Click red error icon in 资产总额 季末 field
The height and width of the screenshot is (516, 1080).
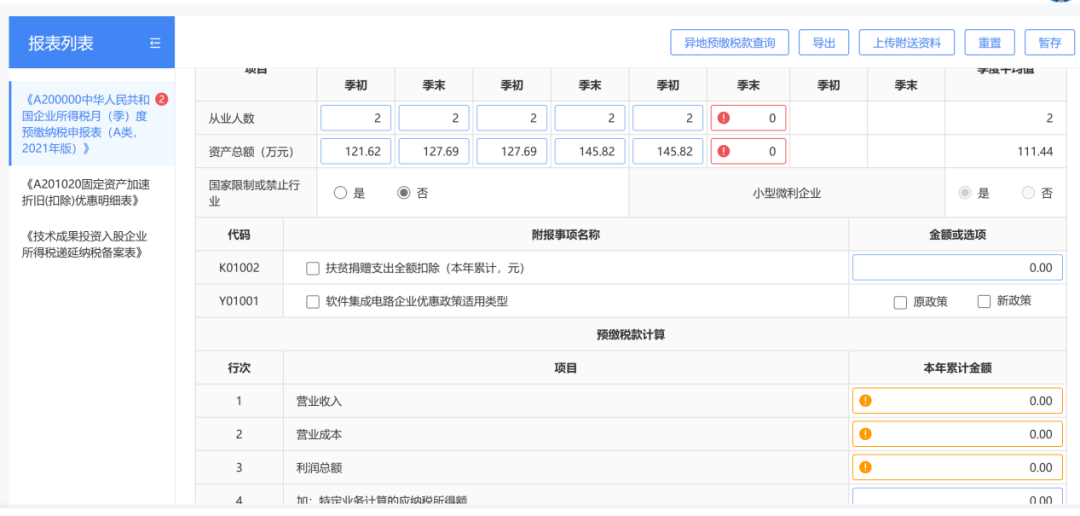[x=724, y=152]
